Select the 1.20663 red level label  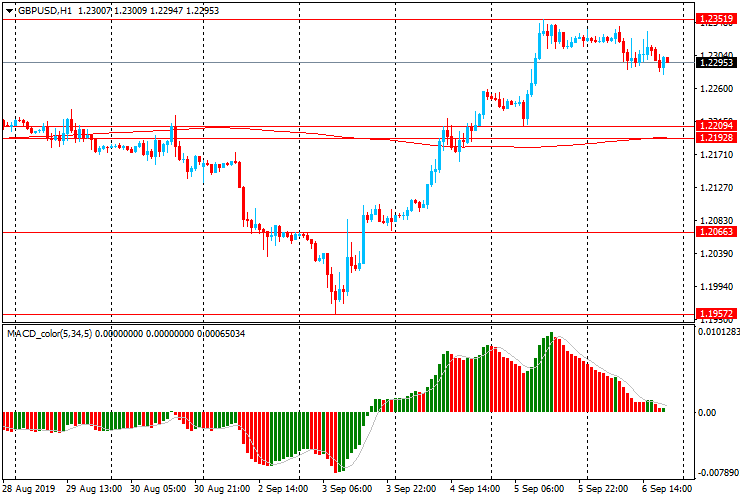(716, 232)
